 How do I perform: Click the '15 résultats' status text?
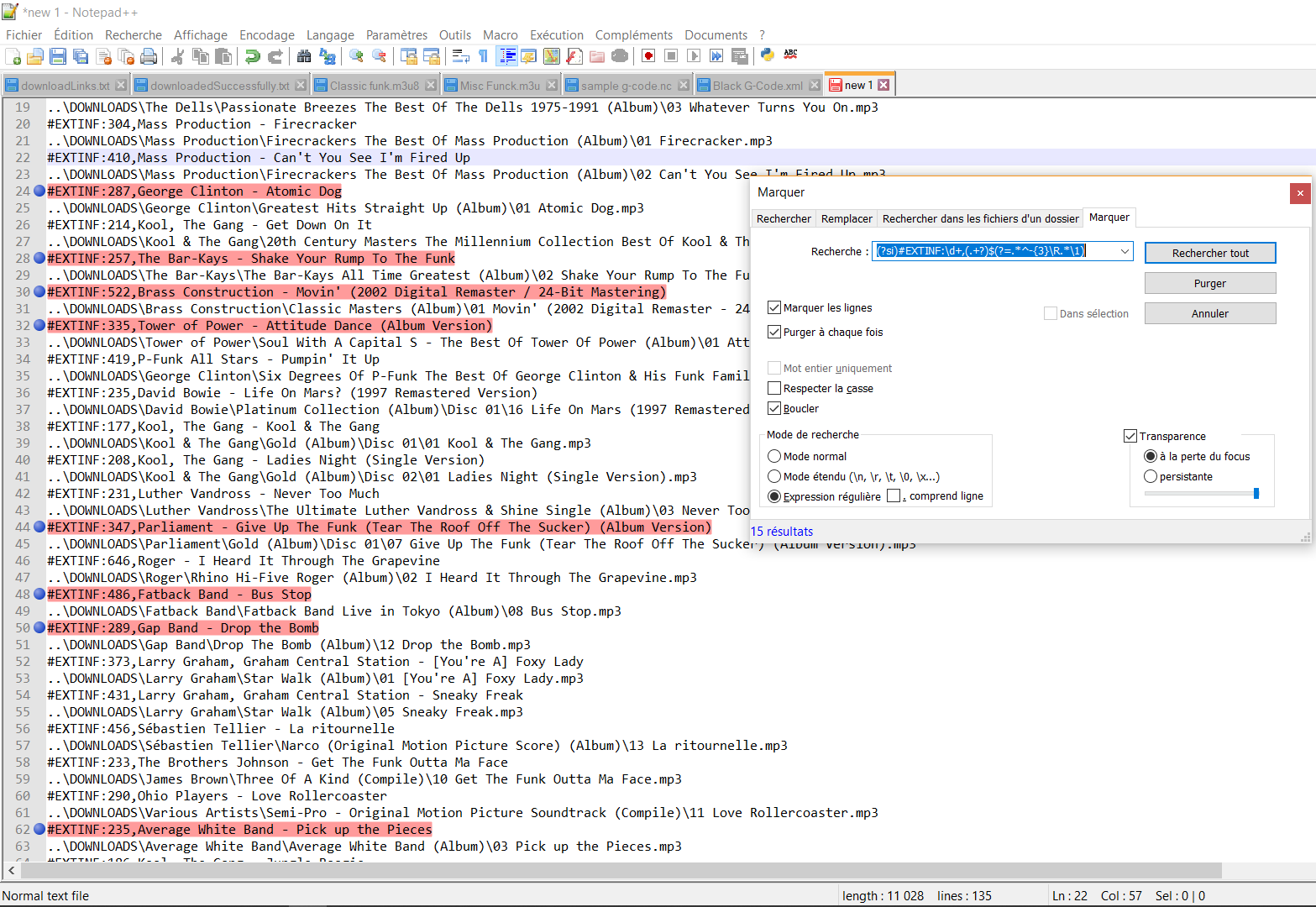[781, 532]
